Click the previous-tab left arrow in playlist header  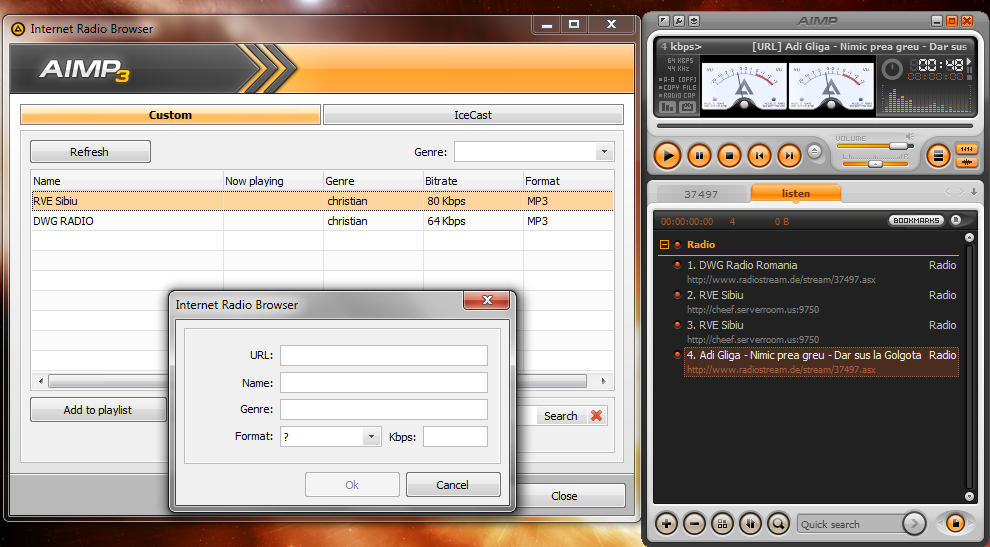point(948,191)
